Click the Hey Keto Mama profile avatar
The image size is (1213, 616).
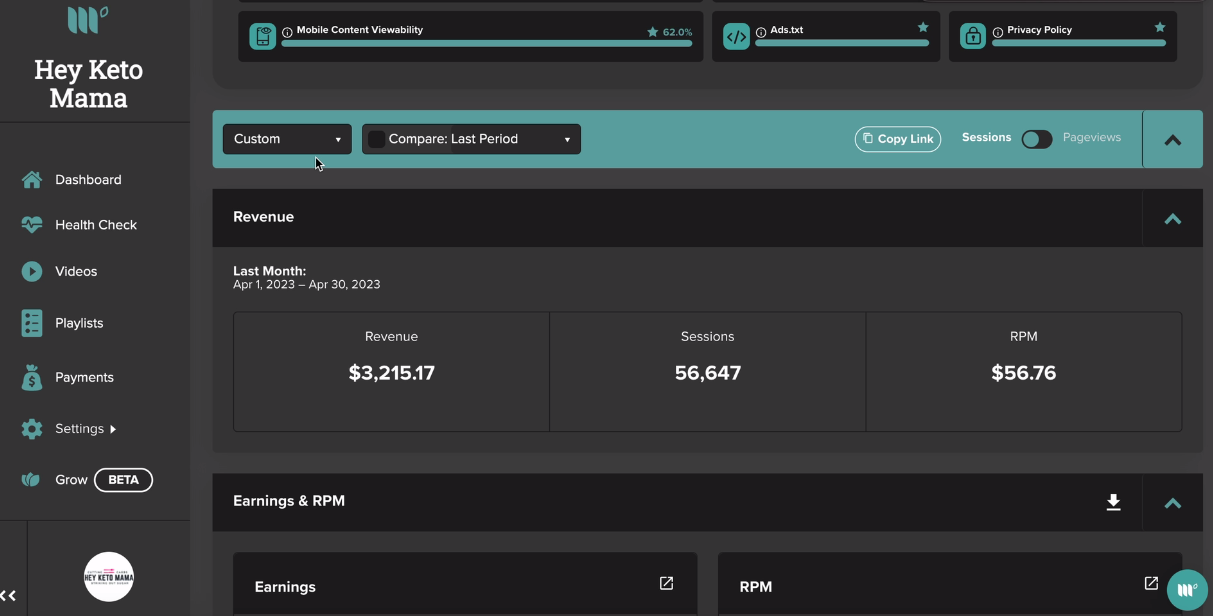coord(109,577)
